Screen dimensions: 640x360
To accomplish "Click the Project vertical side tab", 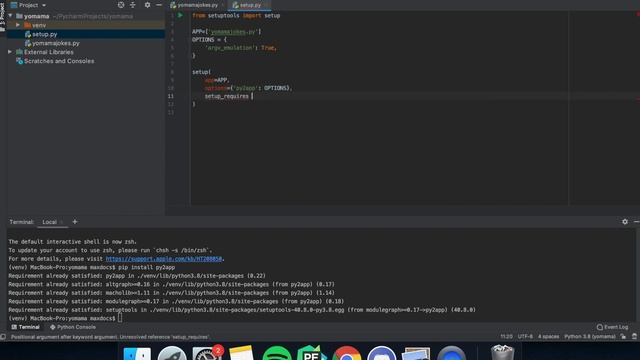I will point(2,17).
